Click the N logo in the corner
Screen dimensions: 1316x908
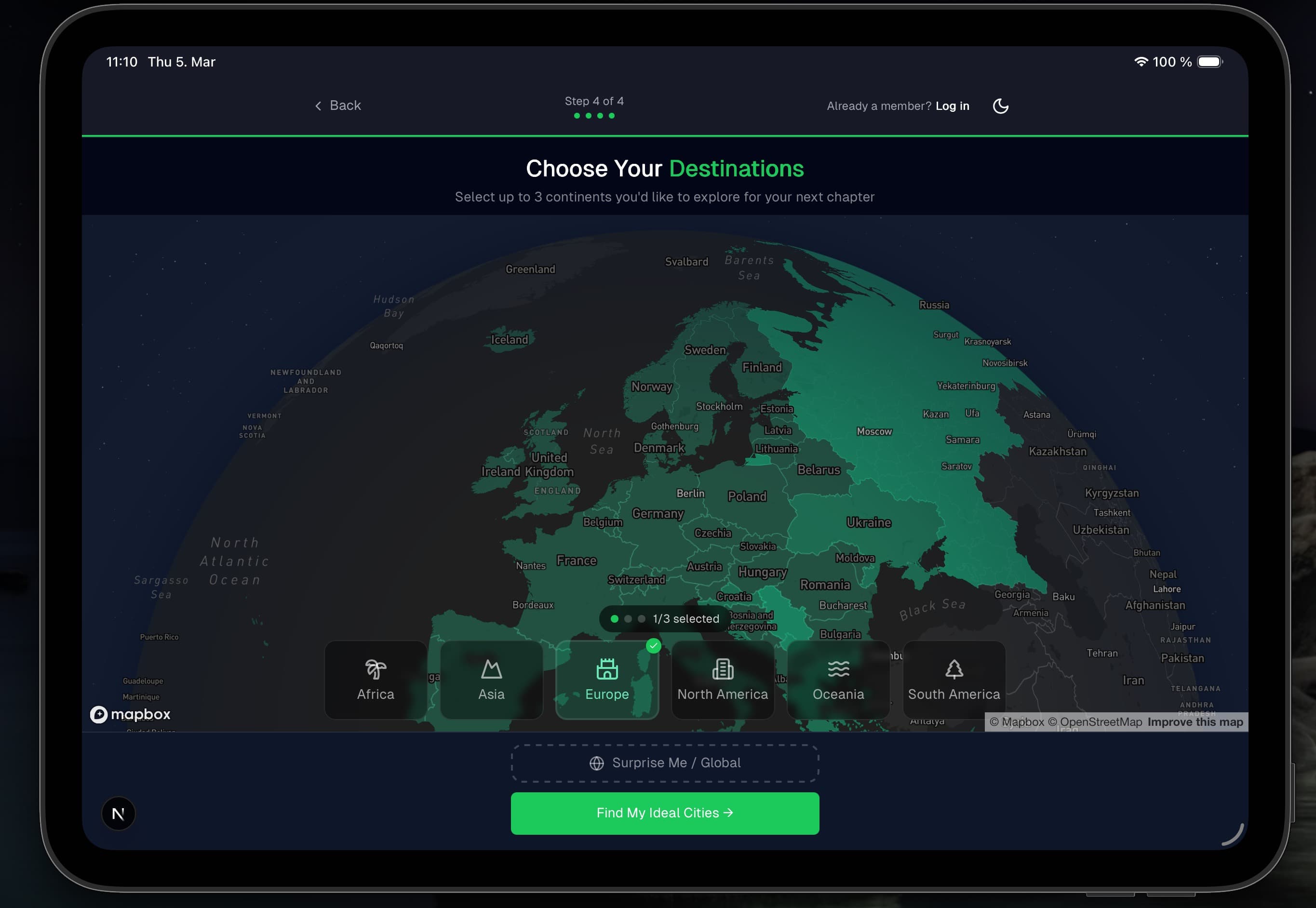118,814
